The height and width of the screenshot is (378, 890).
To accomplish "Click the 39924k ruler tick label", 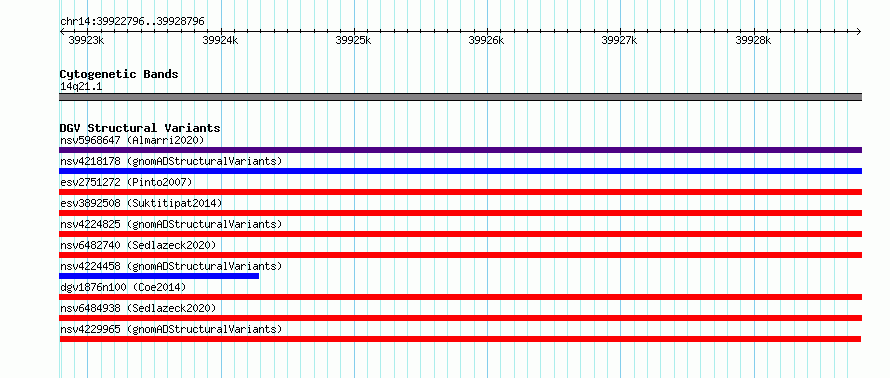I will click(x=220, y=40).
